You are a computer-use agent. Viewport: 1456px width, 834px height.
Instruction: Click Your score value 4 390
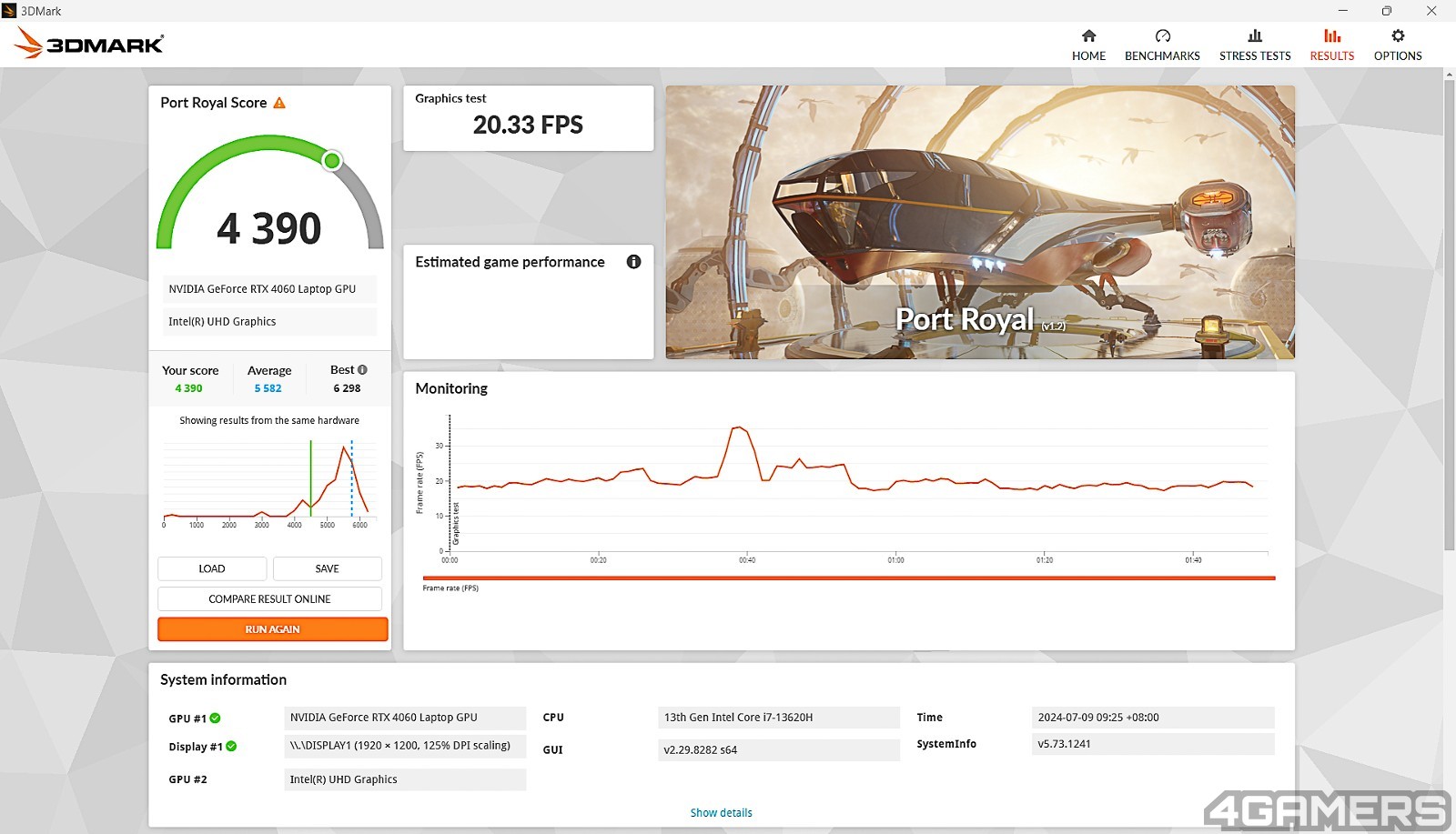188,388
